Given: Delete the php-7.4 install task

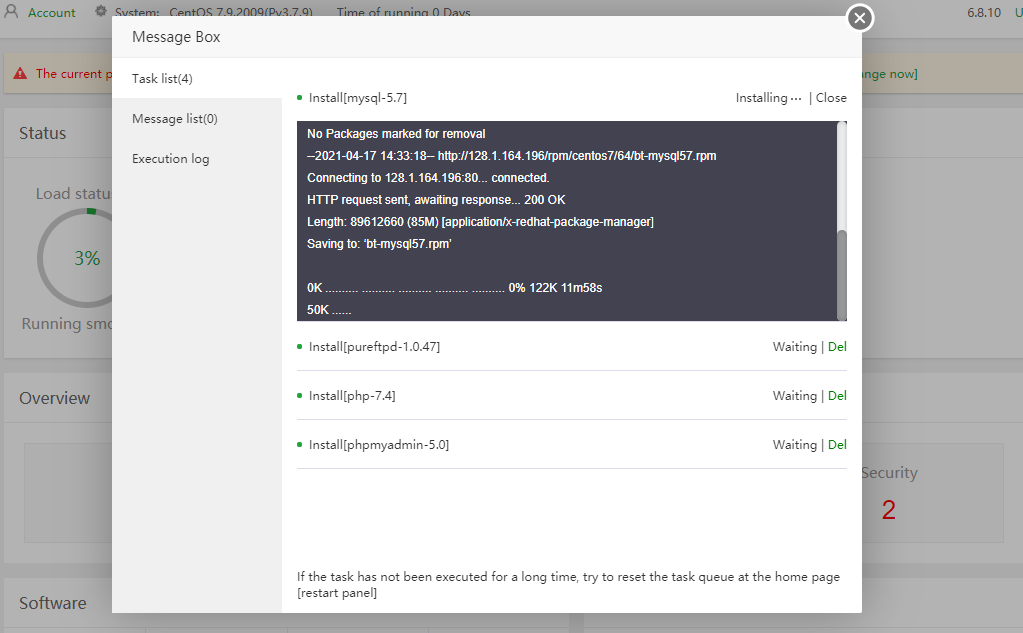Looking at the screenshot, I should click(837, 396).
